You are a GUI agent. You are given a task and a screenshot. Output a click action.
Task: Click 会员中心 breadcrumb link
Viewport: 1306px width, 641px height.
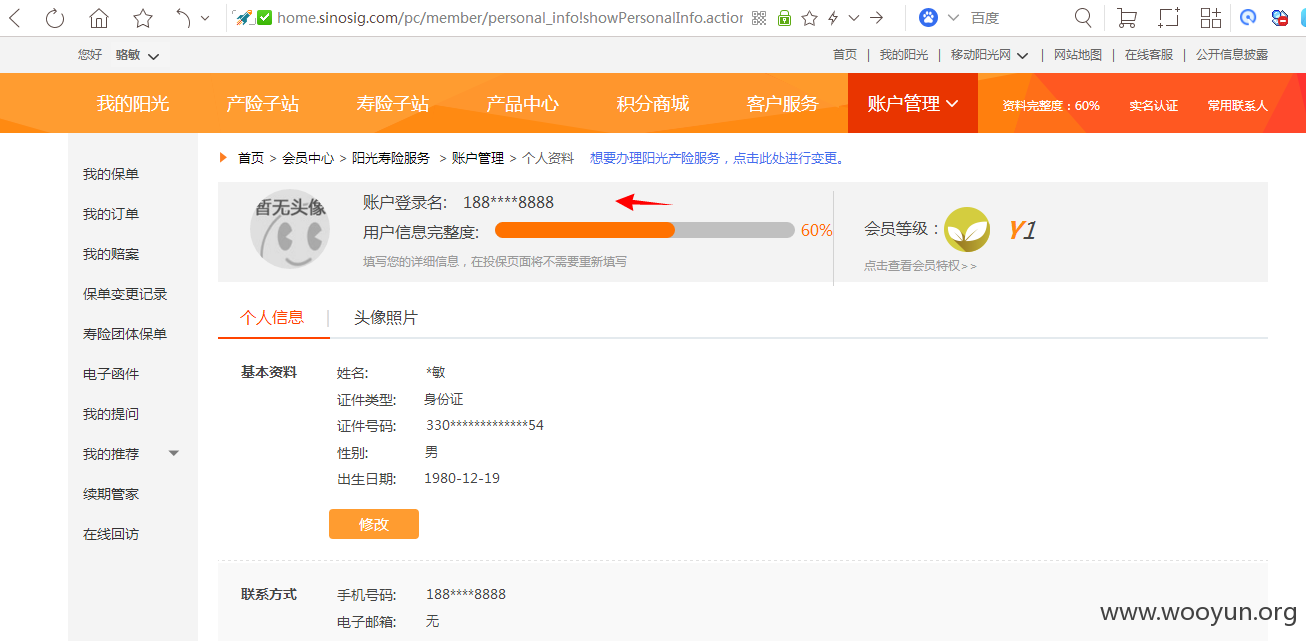(308, 158)
